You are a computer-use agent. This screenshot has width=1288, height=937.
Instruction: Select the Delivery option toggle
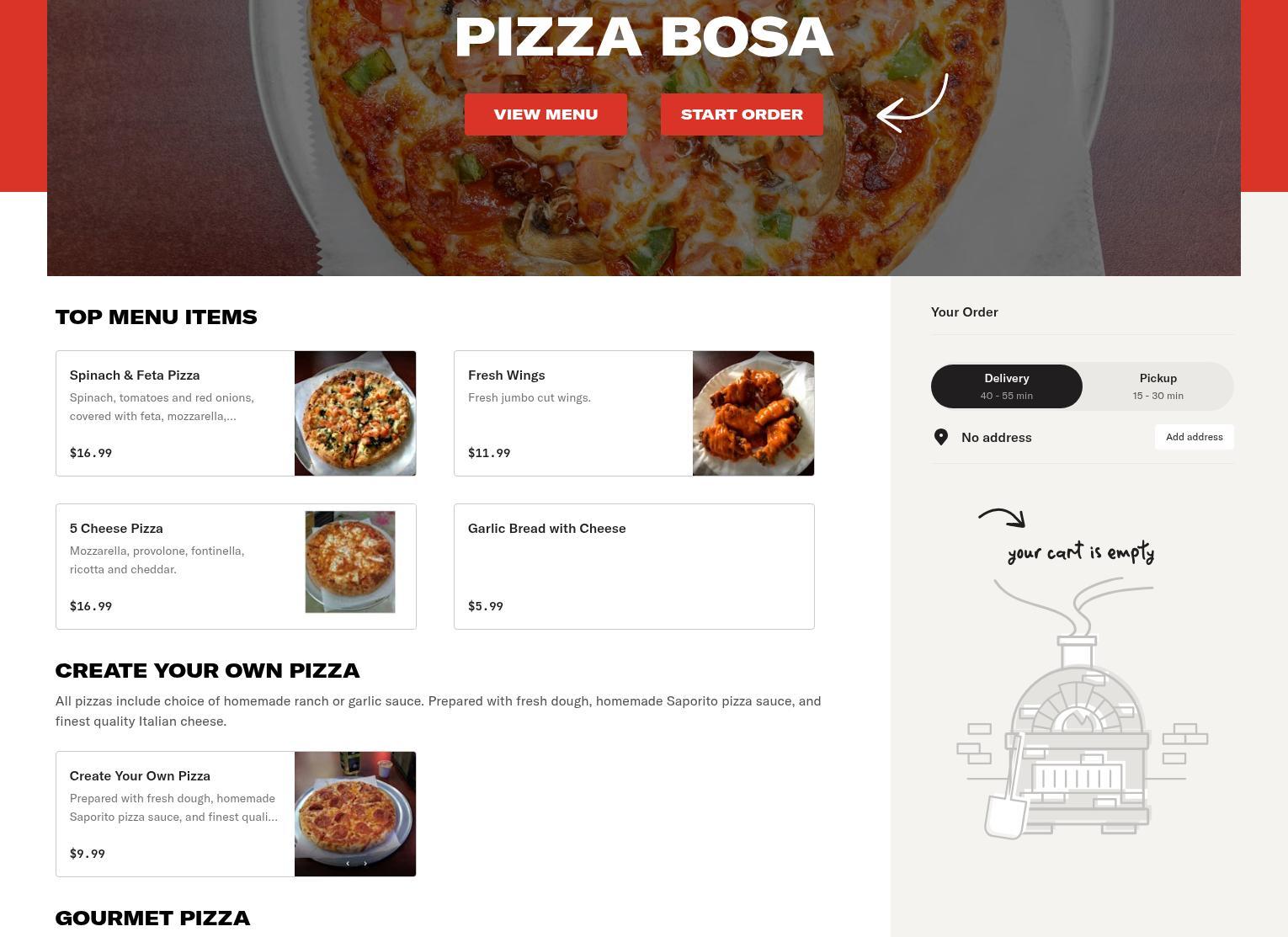pos(1007,386)
